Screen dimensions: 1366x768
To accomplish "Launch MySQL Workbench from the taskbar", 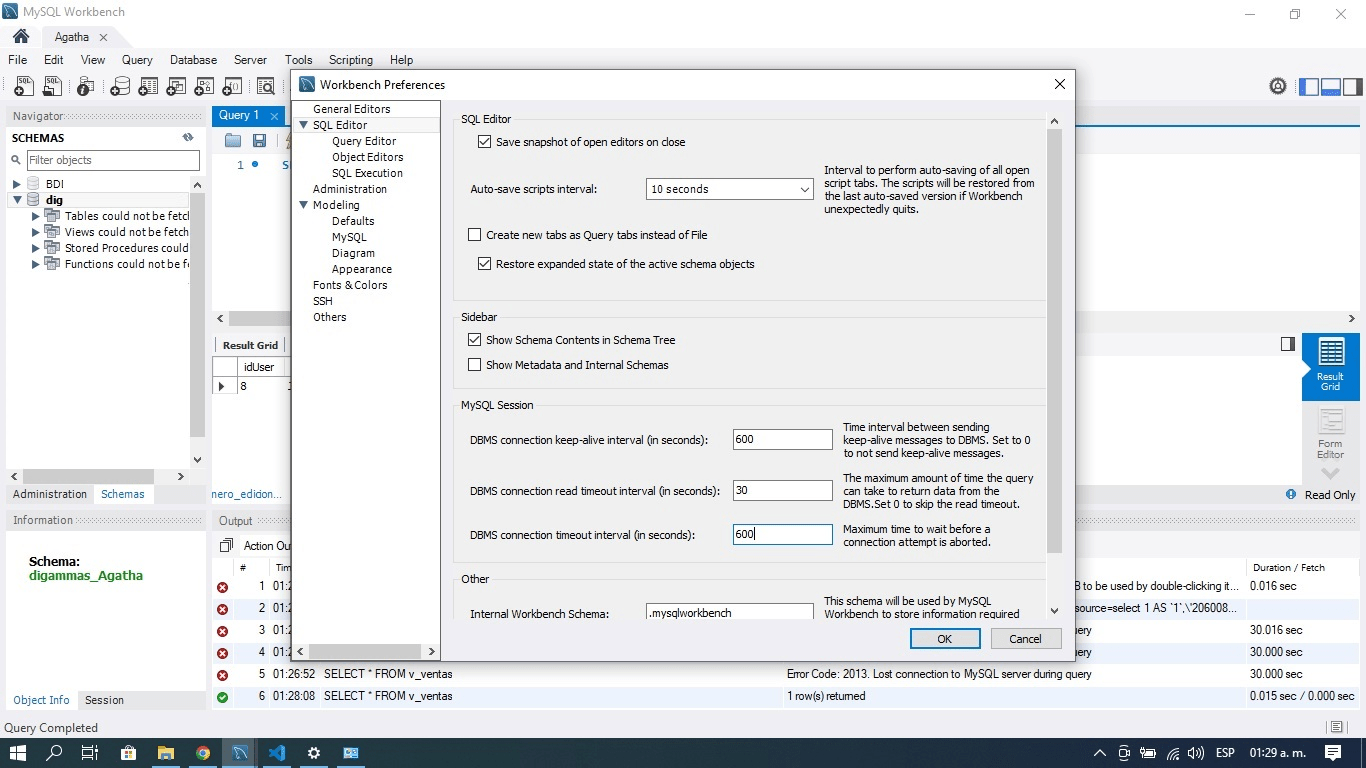I will pos(239,752).
